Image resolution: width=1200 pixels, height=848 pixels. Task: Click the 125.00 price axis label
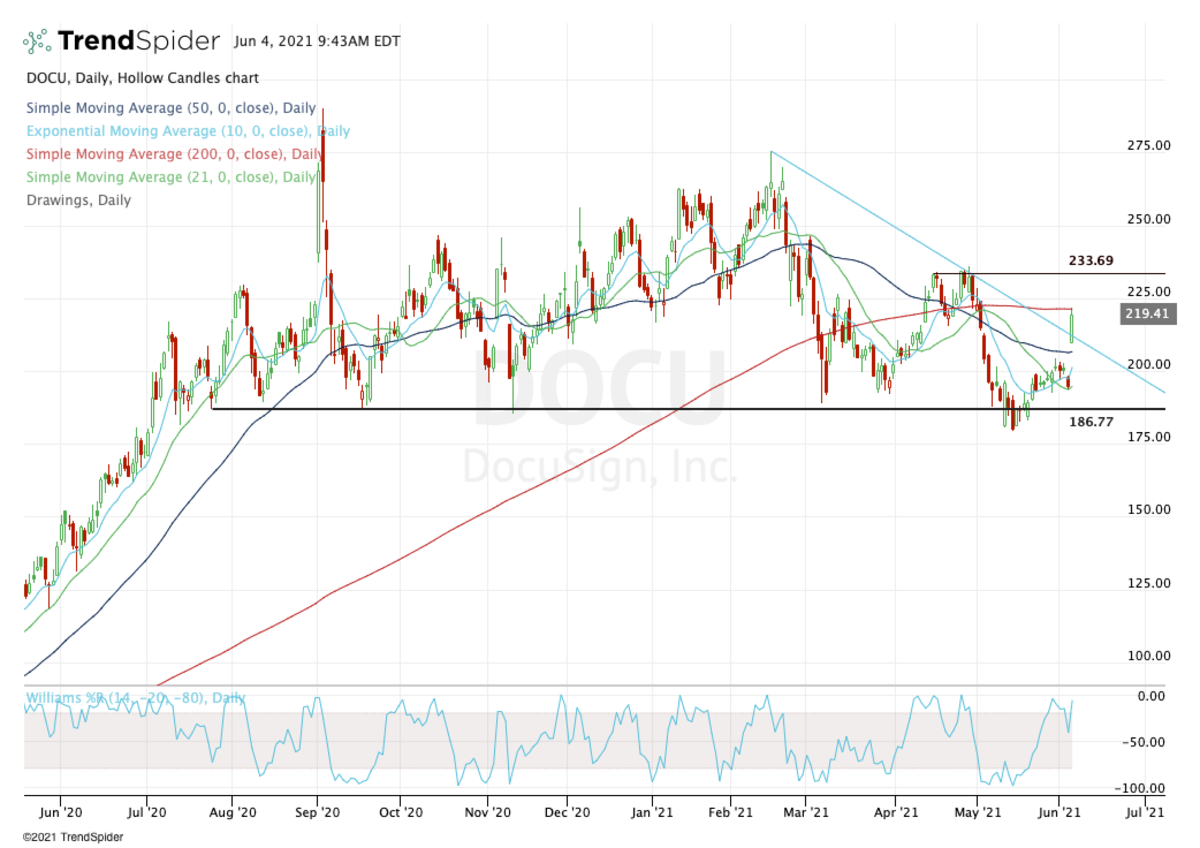pos(1148,583)
